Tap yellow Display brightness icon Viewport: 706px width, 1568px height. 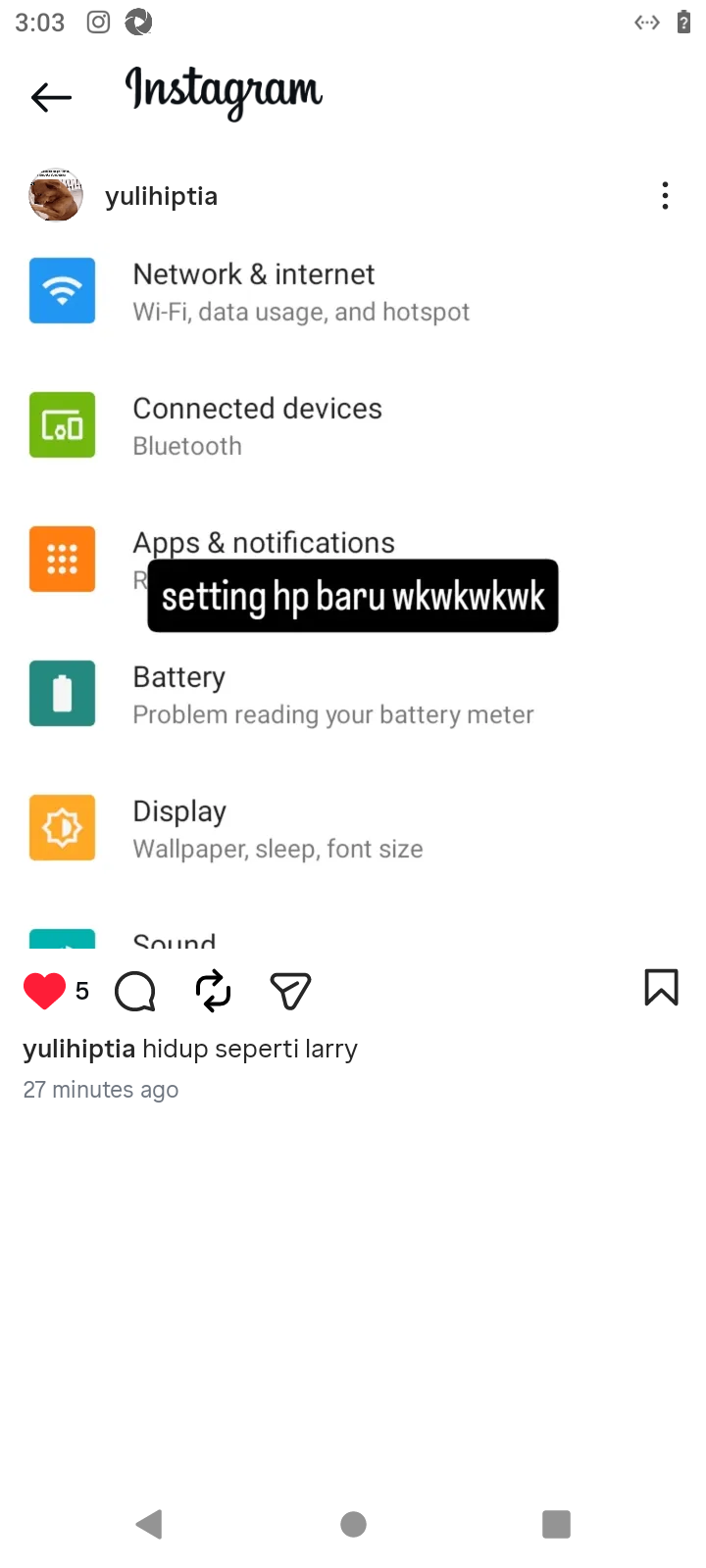(62, 827)
